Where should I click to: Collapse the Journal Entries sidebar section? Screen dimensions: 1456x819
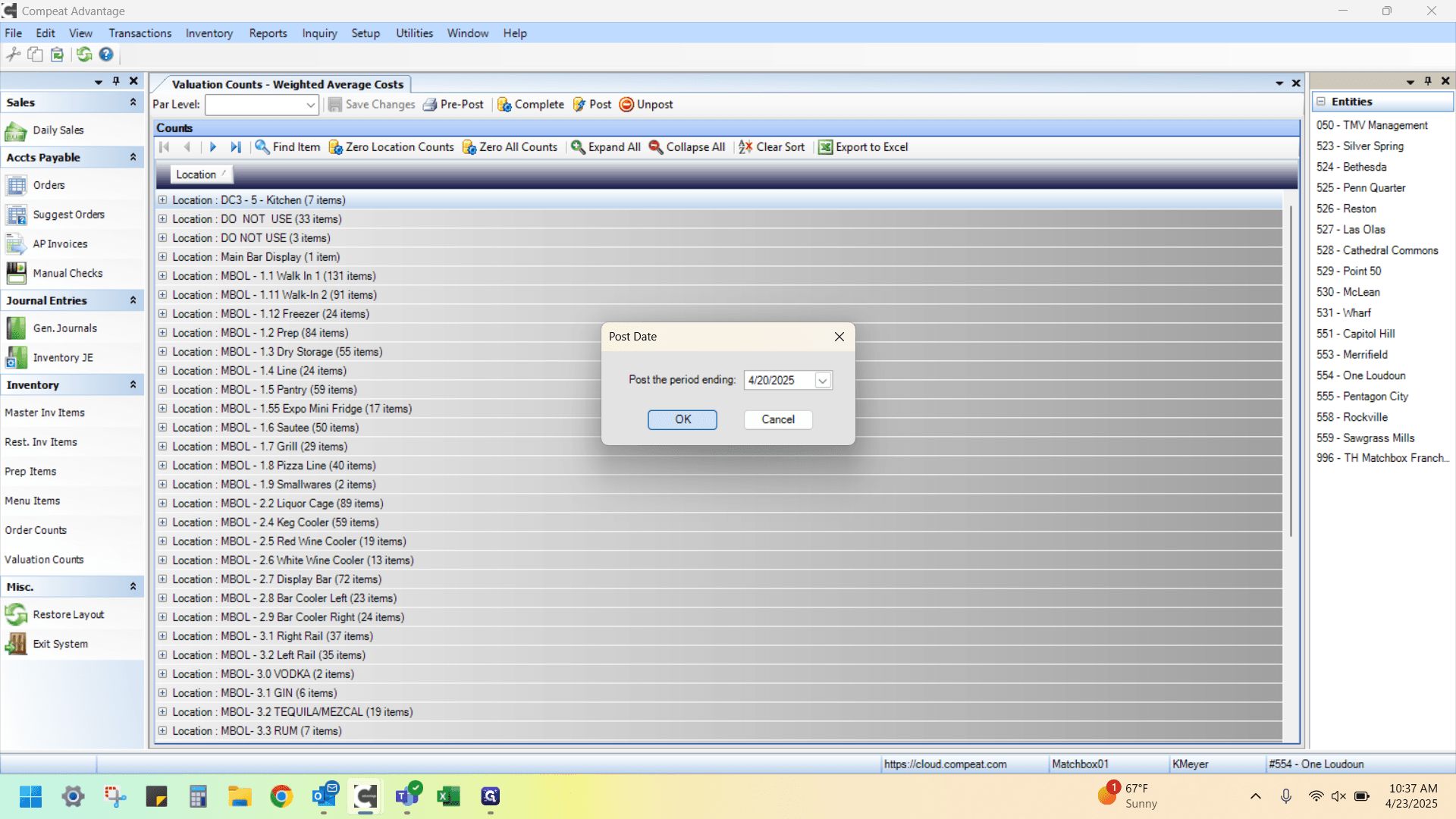133,301
